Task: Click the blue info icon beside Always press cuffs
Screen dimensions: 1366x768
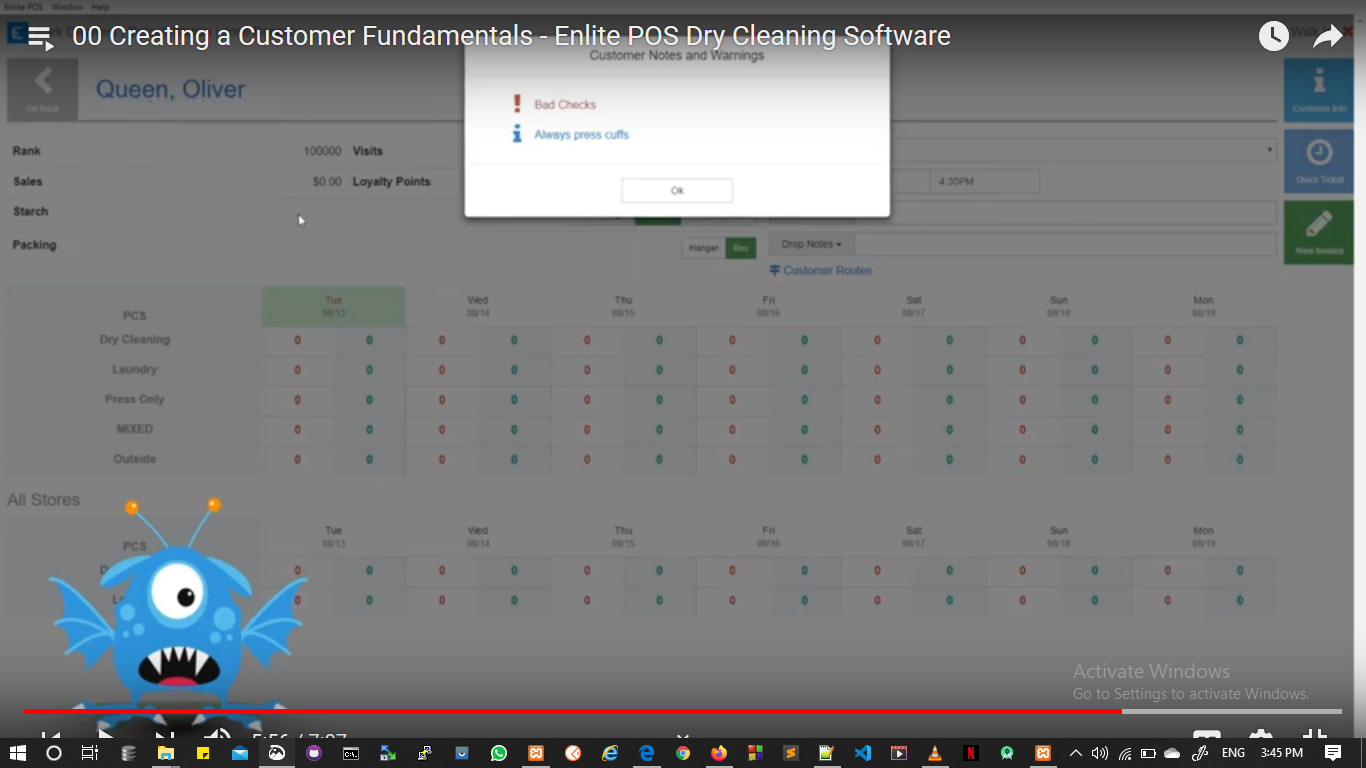Action: [x=517, y=134]
